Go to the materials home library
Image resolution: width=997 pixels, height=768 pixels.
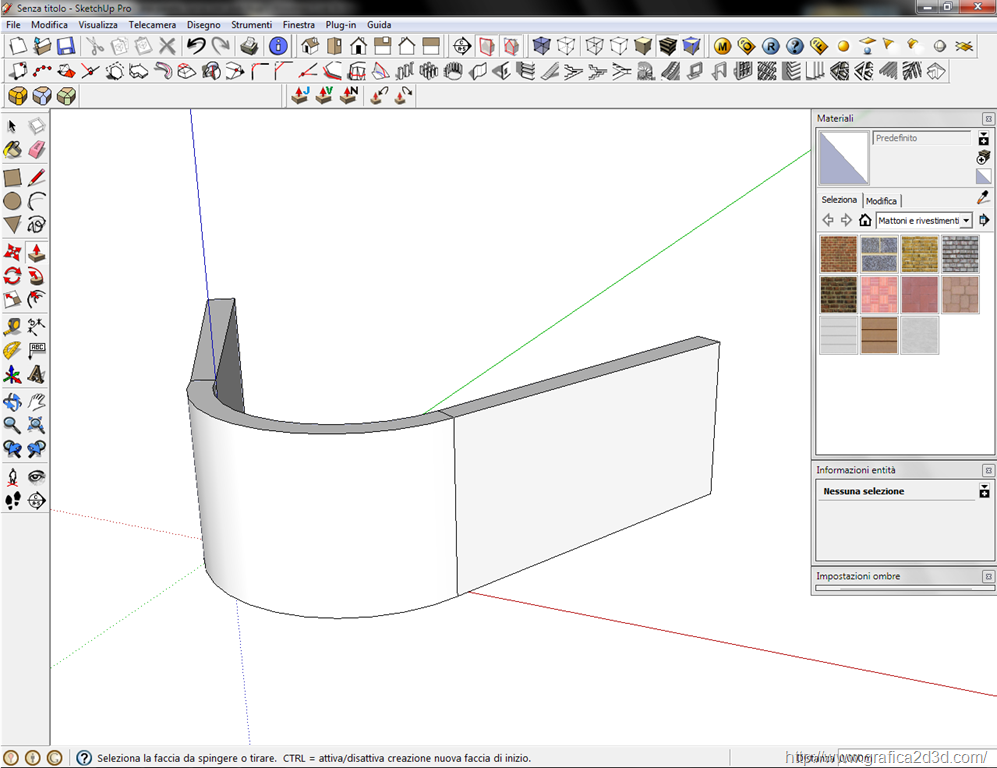pos(865,220)
